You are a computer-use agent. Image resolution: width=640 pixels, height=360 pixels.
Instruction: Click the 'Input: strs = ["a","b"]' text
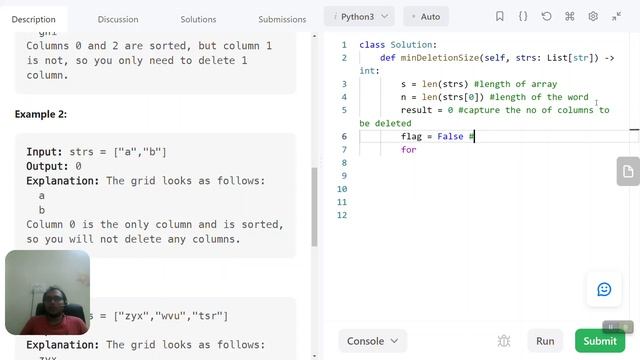(96, 152)
